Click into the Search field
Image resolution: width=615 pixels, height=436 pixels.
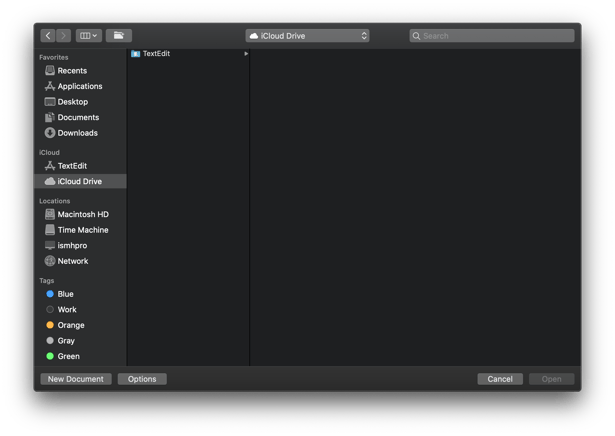[x=492, y=36]
